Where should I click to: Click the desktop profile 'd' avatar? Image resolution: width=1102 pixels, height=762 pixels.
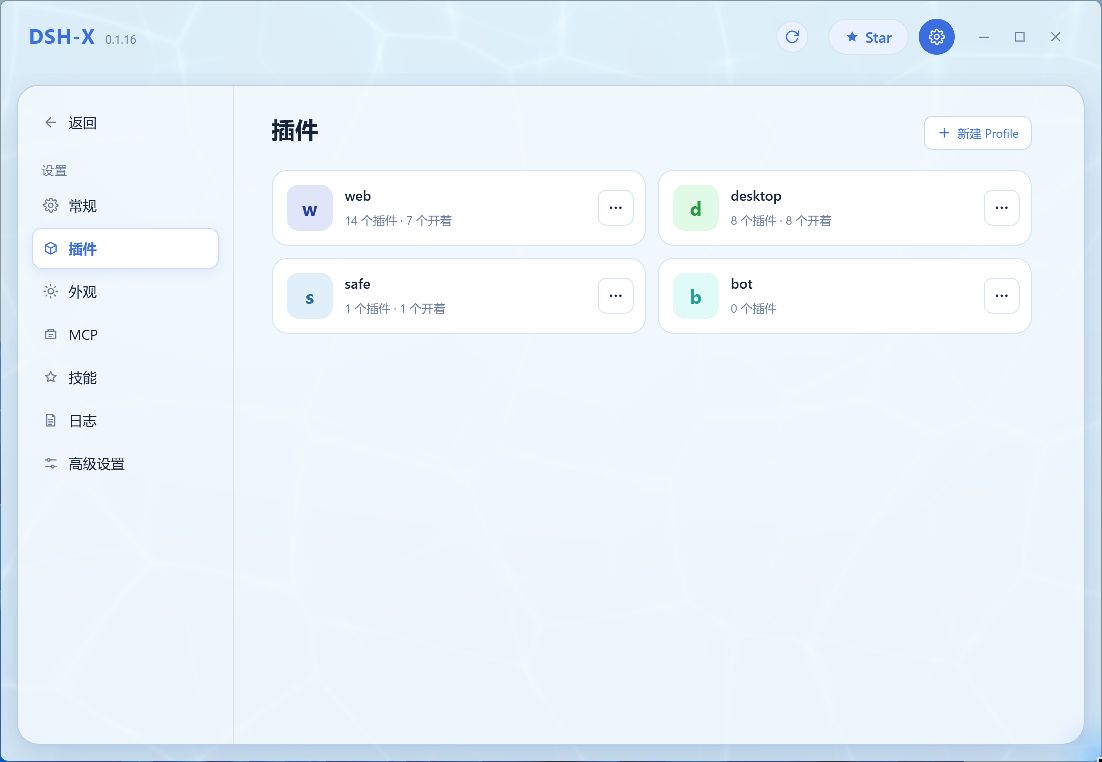coord(695,208)
